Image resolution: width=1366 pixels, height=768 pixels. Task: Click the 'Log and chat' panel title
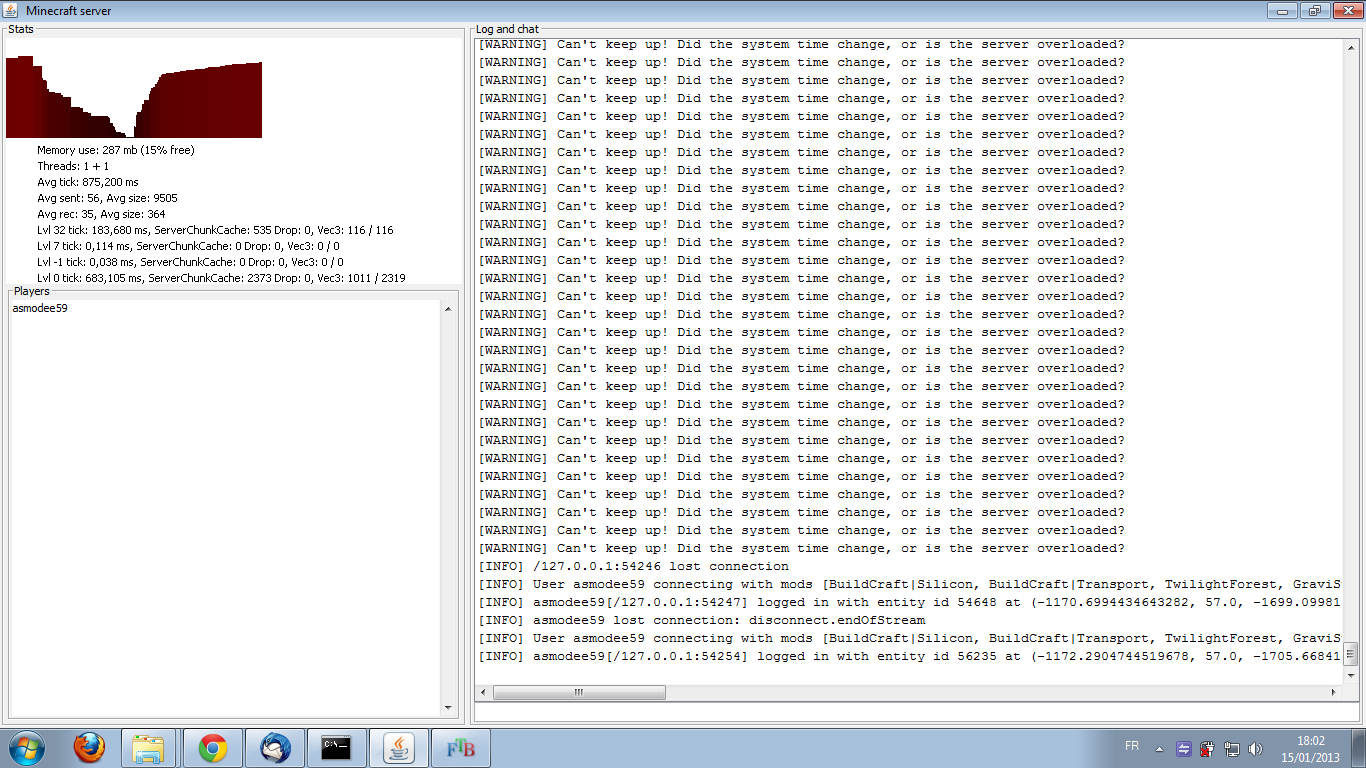pos(507,30)
